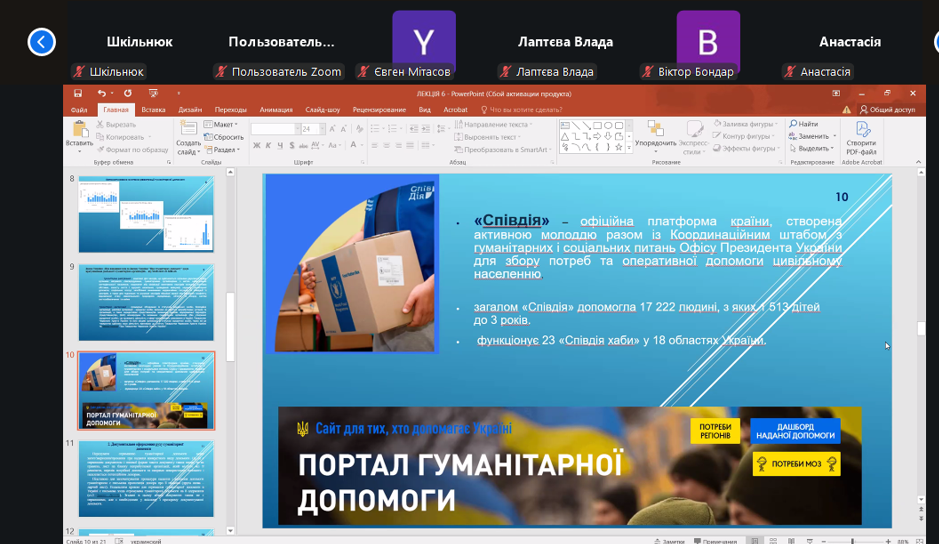This screenshot has height=544, width=939.
Task: Click the Save icon in quick access toolbar
Action: pos(78,93)
